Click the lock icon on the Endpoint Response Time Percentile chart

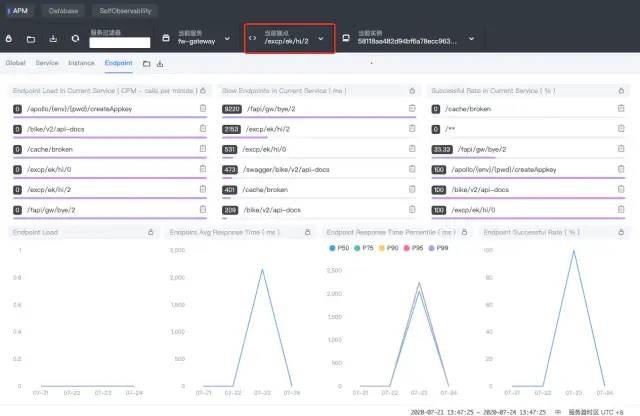coord(464,232)
